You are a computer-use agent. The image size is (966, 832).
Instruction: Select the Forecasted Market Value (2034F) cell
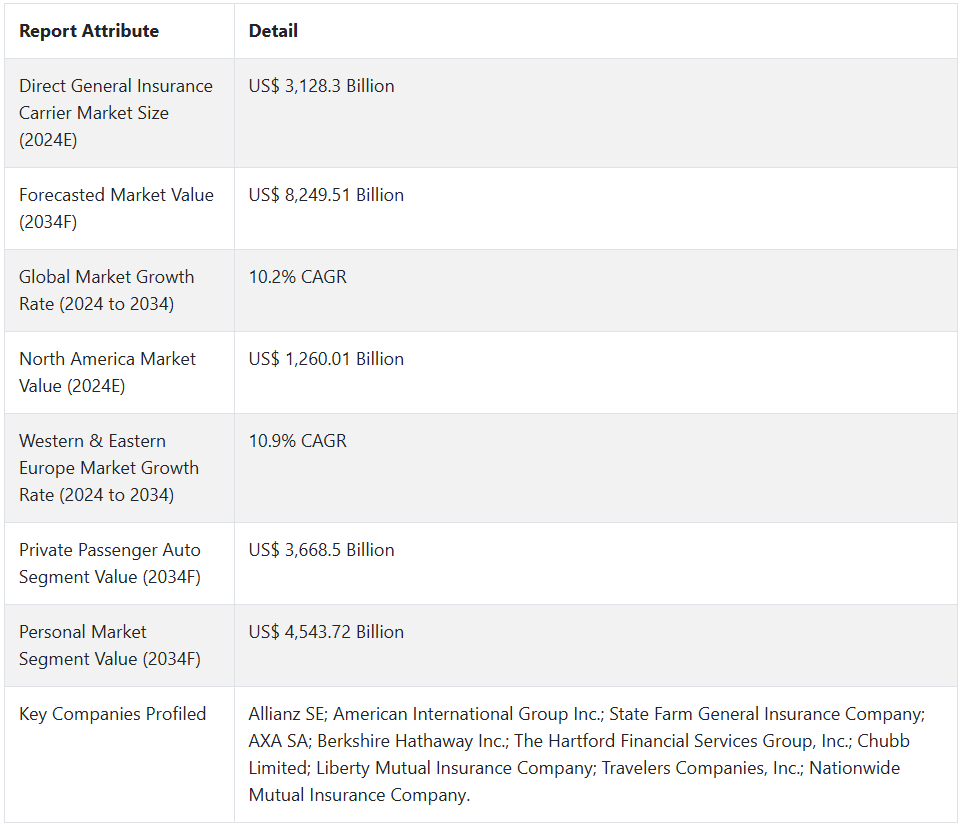(116, 208)
